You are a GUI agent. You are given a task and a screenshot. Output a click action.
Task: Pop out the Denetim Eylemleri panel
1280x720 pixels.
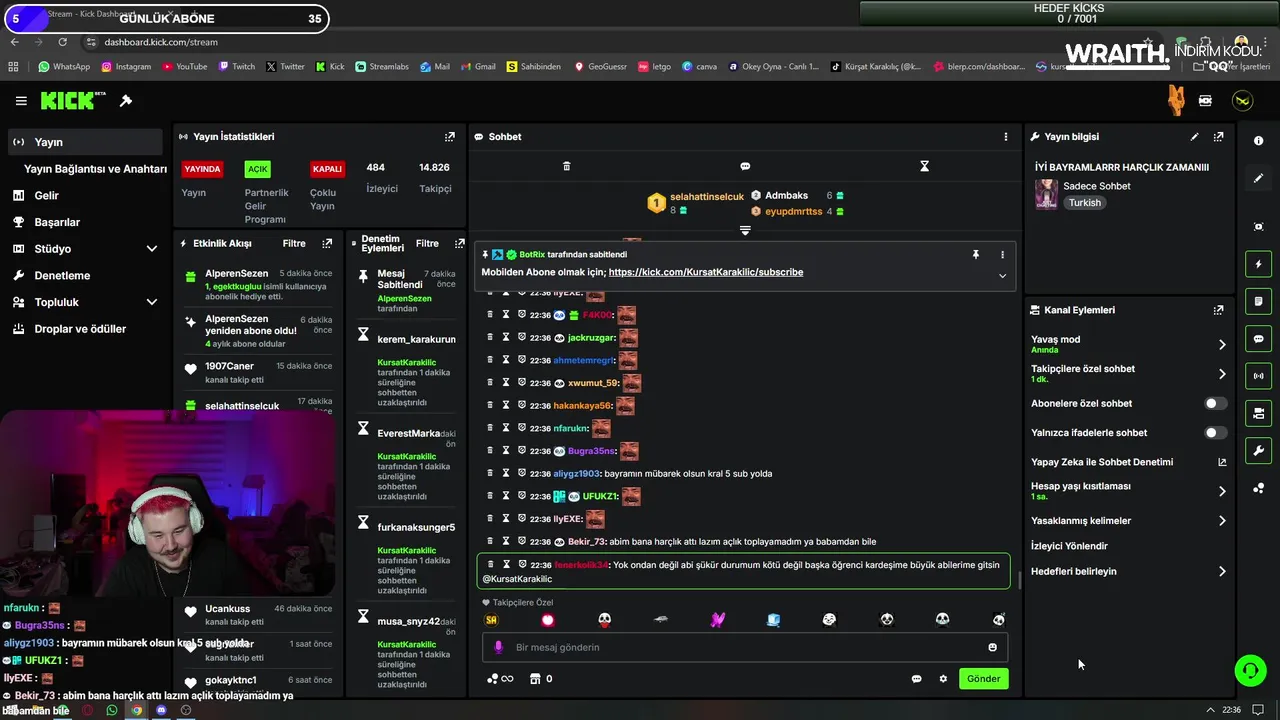[x=459, y=243]
